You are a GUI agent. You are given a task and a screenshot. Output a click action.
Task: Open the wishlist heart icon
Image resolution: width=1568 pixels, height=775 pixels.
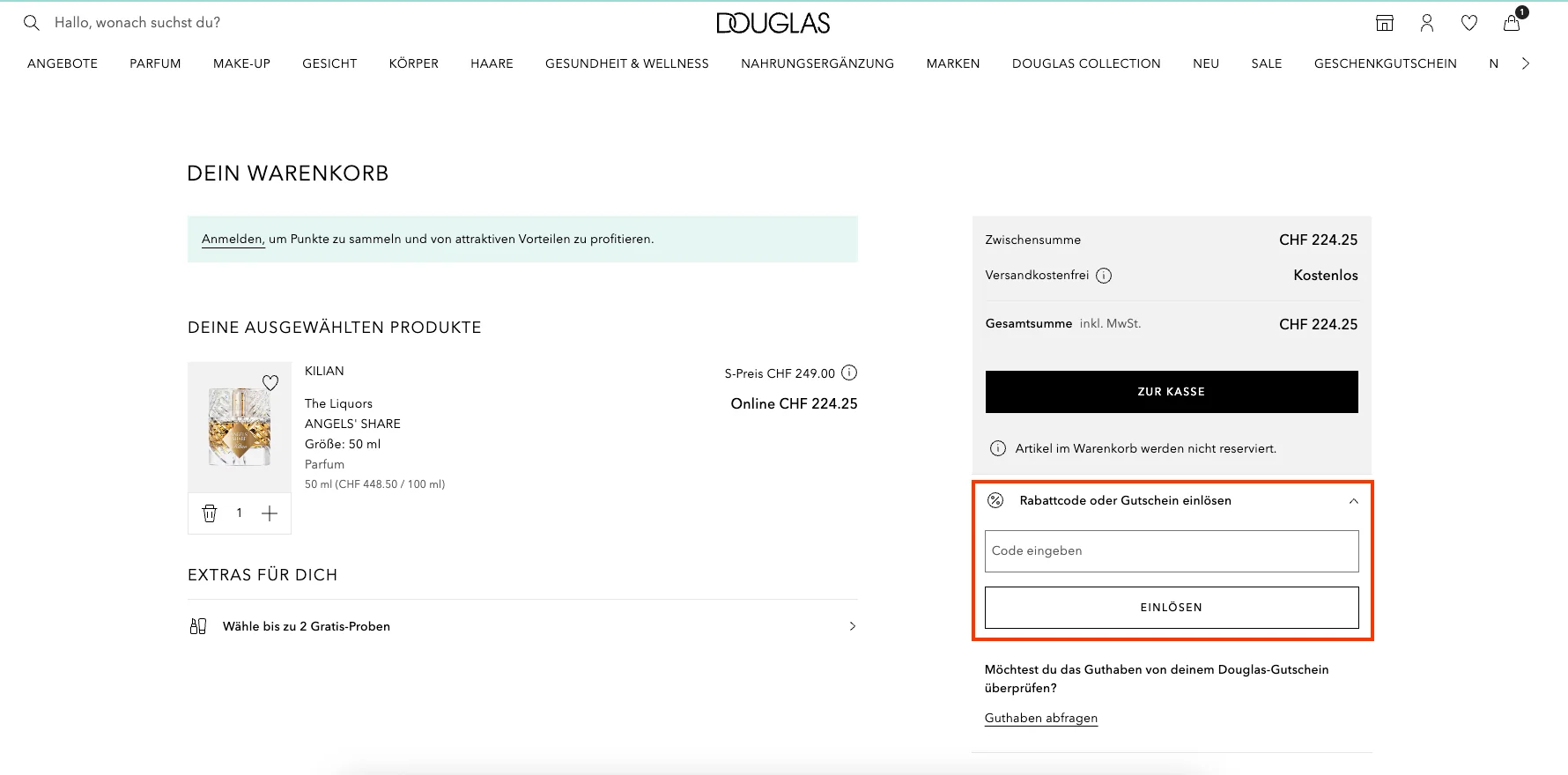coord(1469,24)
